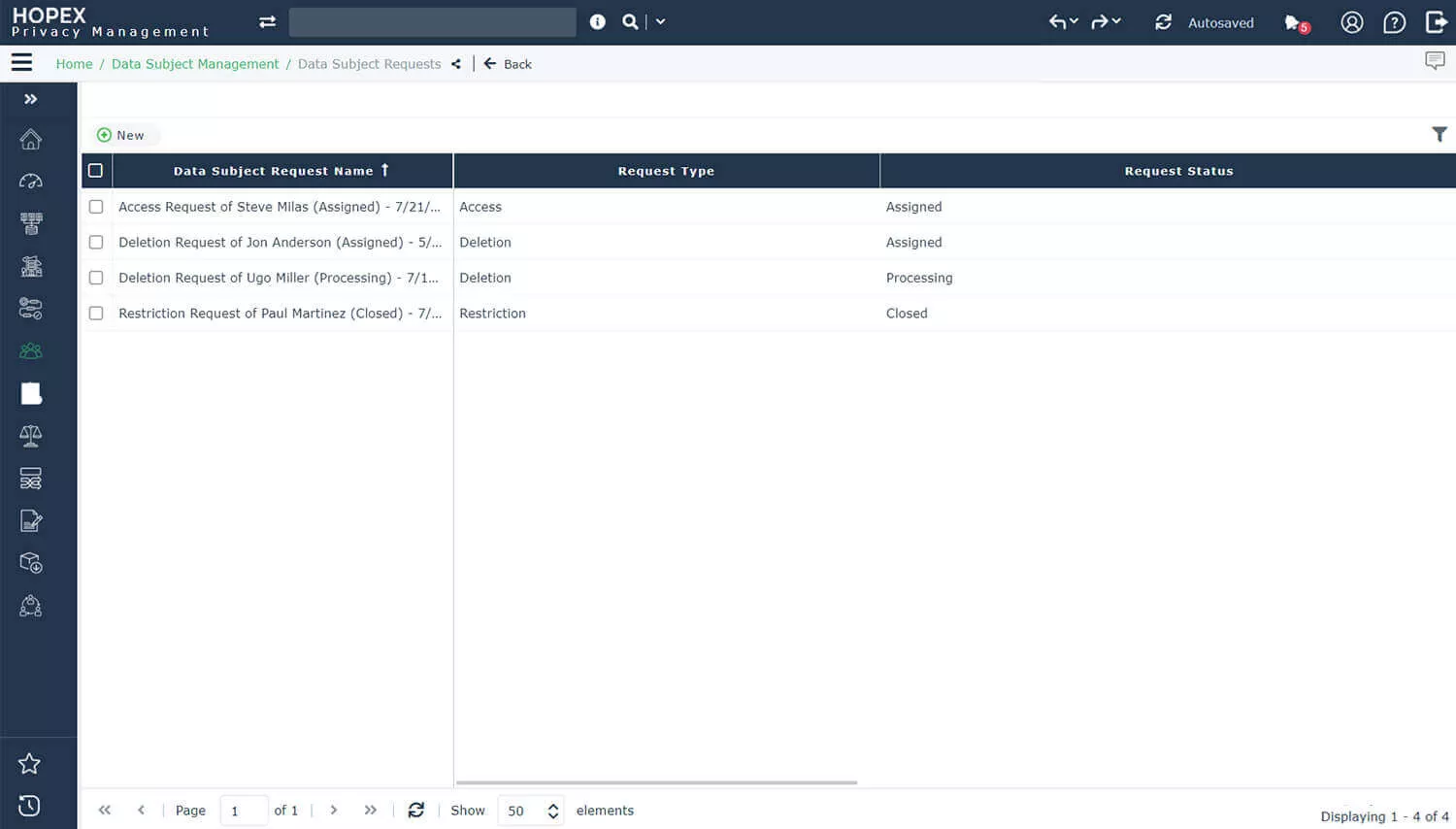Click the Restriction request type cell
The width and height of the screenshot is (1456, 829).
(492, 314)
